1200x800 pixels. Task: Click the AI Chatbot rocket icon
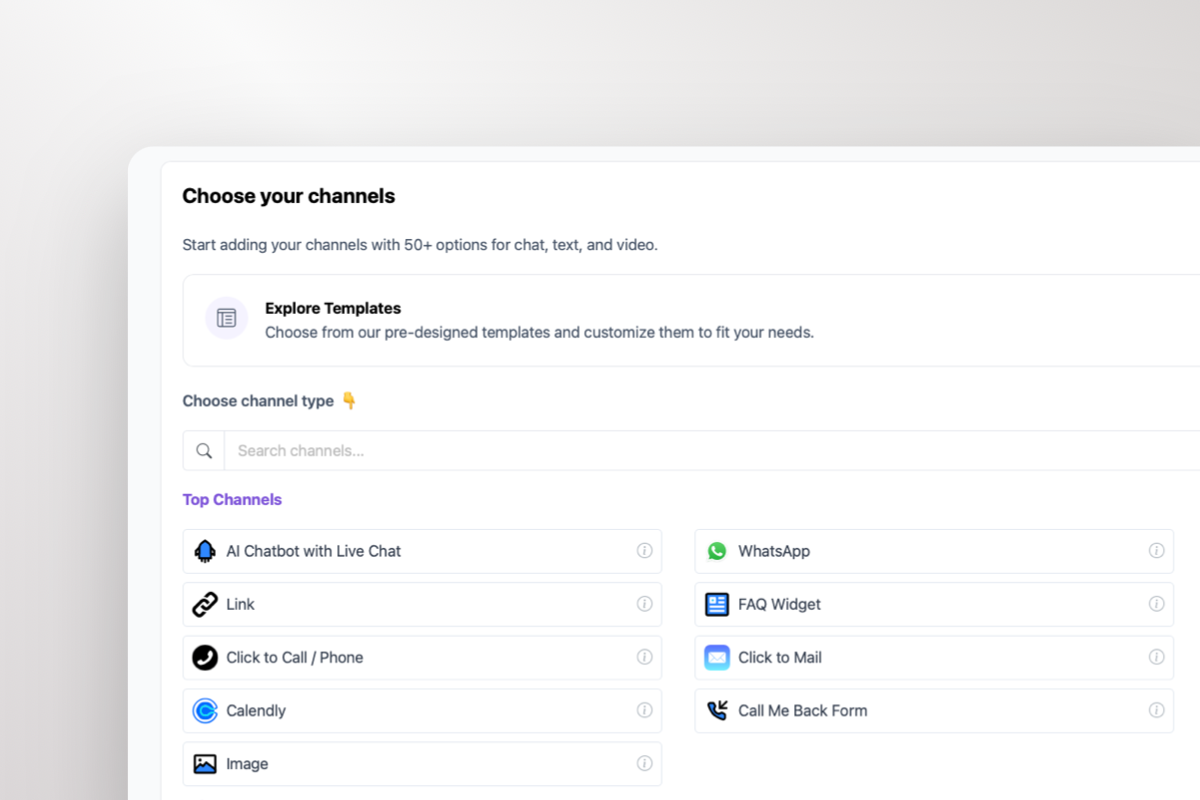205,551
